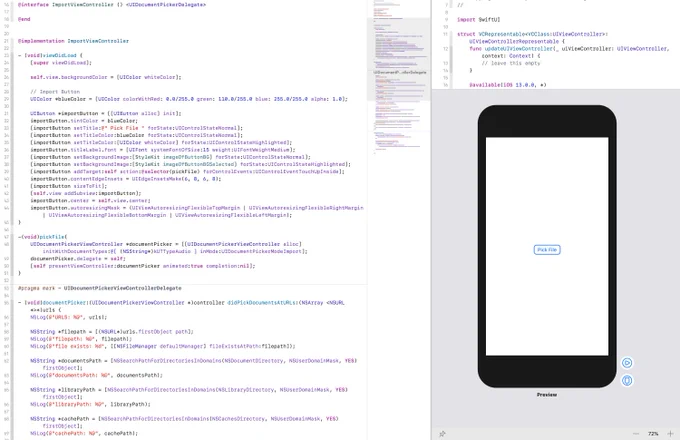Click the -(void)pickFile method declaration
Screen dimensions: 680x440
[42, 237]
